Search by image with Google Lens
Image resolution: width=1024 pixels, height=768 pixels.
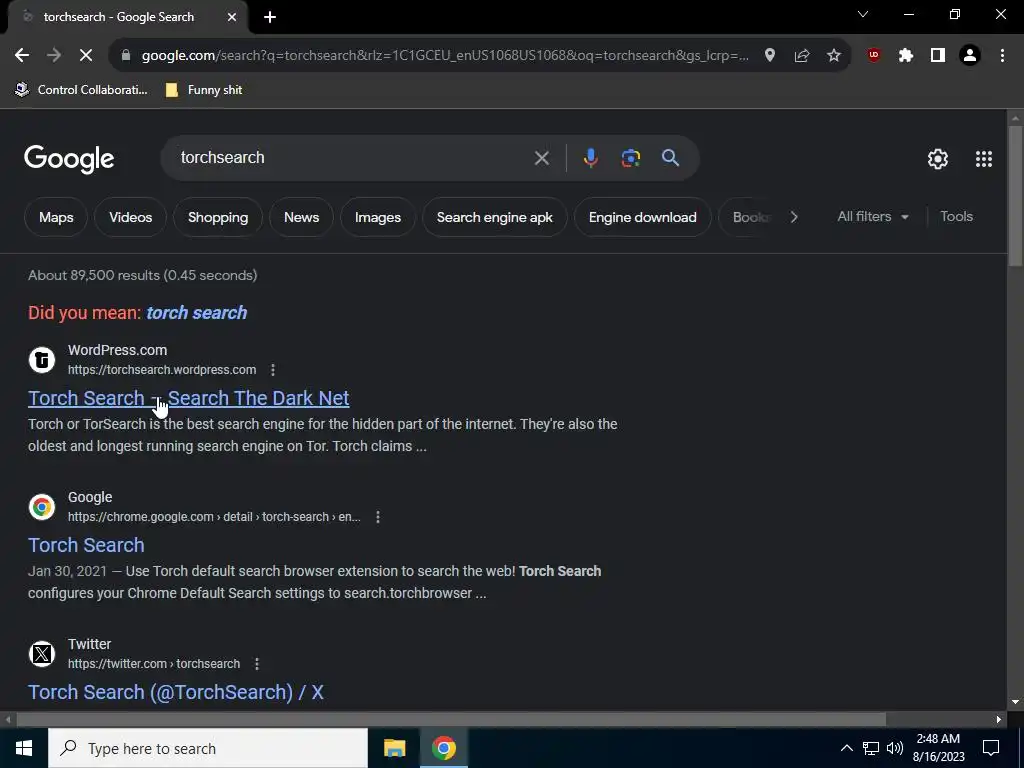(630, 158)
